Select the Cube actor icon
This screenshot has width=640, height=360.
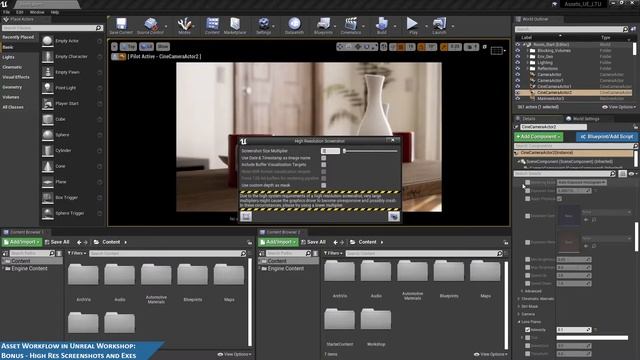48,119
